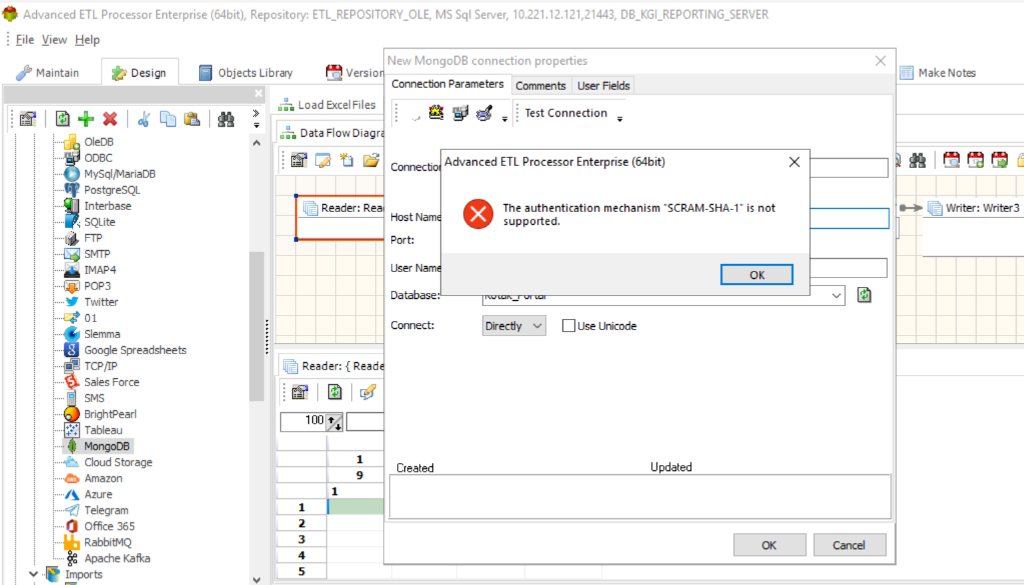Click the binoculars Find icon in left toolbar
Screen dimensions: 1024x585
(x=226, y=119)
